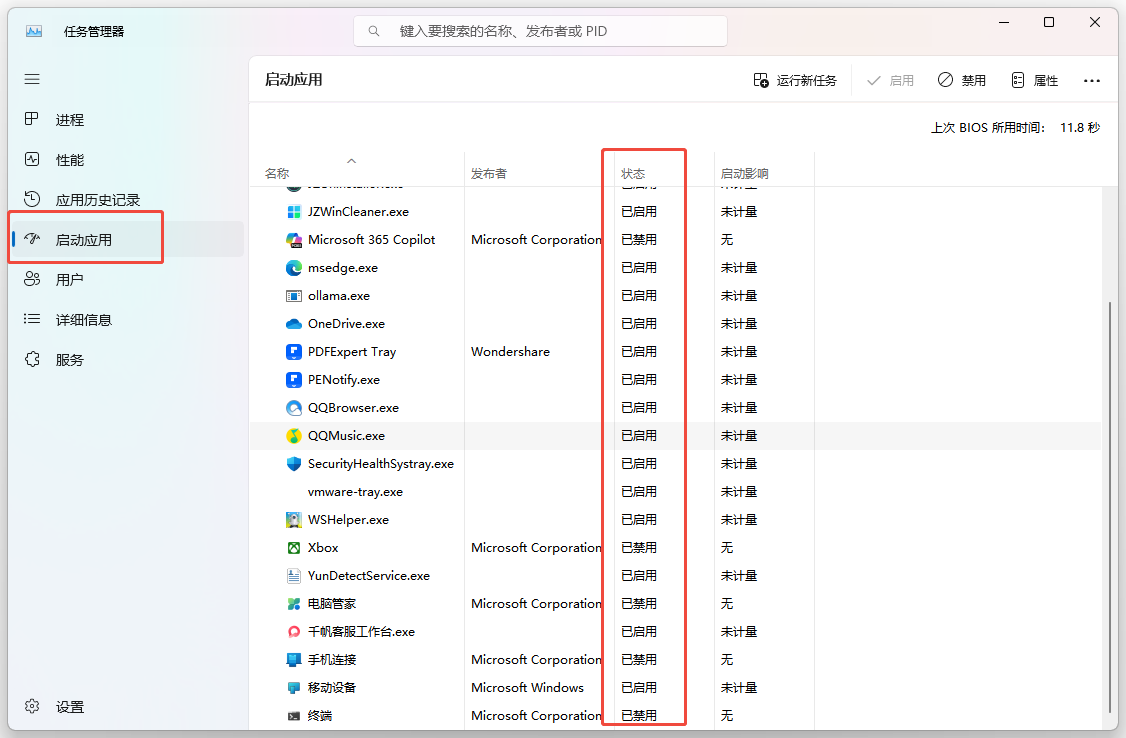Click the SecurityHealthSystray.exe shield icon
This screenshot has width=1126, height=738.
pyautogui.click(x=294, y=464)
